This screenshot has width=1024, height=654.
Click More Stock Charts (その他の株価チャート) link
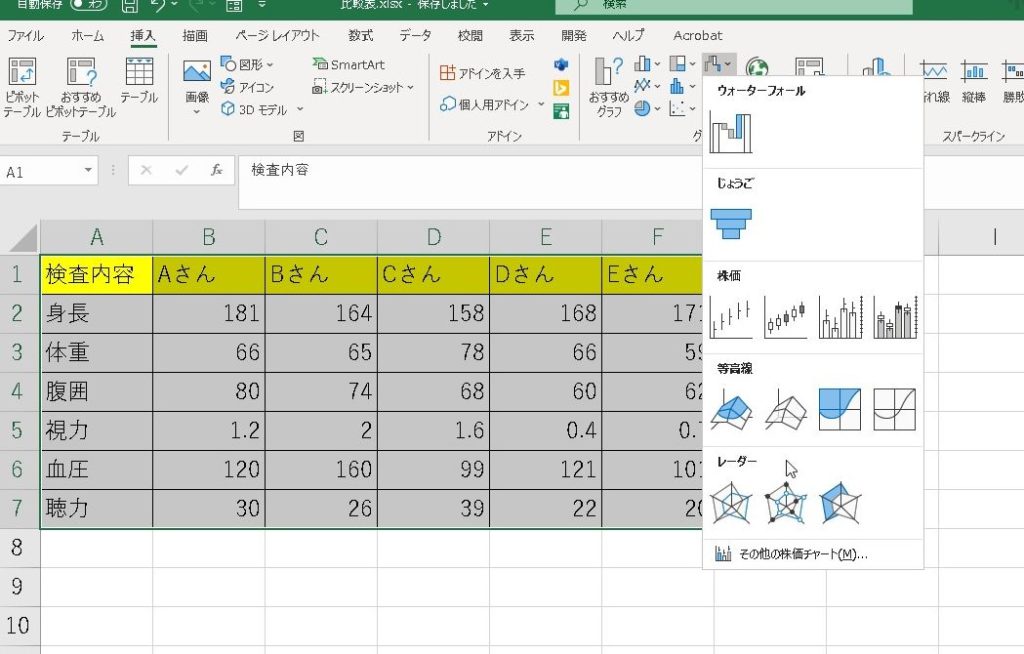pyautogui.click(x=788, y=554)
